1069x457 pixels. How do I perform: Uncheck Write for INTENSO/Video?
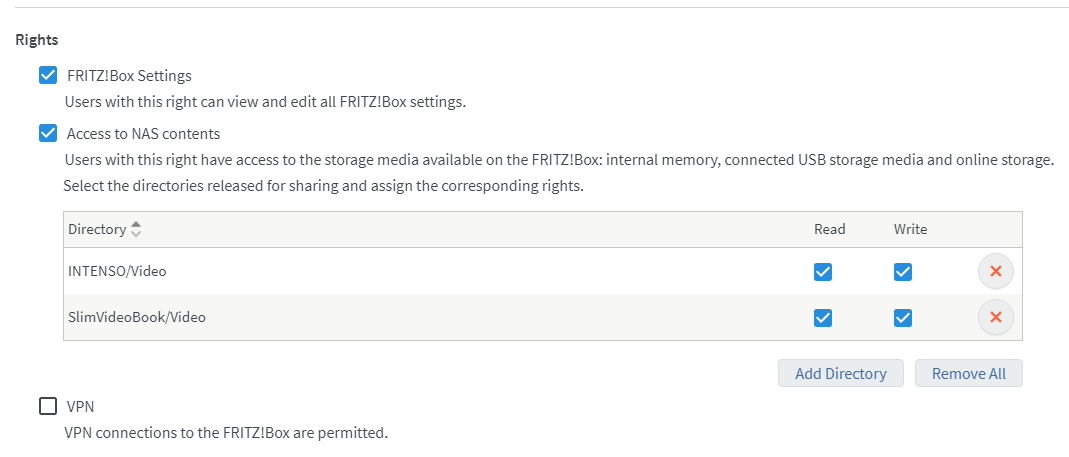[903, 271]
